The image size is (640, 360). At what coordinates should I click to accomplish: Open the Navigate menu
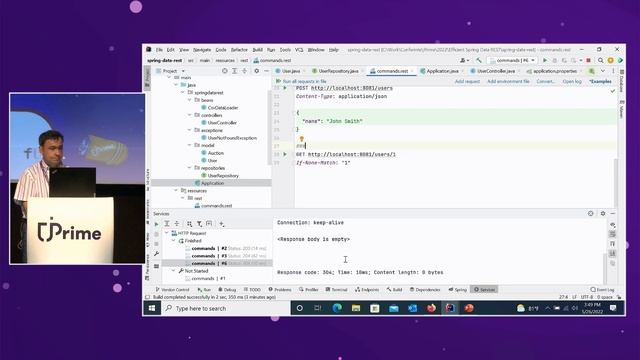[x=202, y=50]
